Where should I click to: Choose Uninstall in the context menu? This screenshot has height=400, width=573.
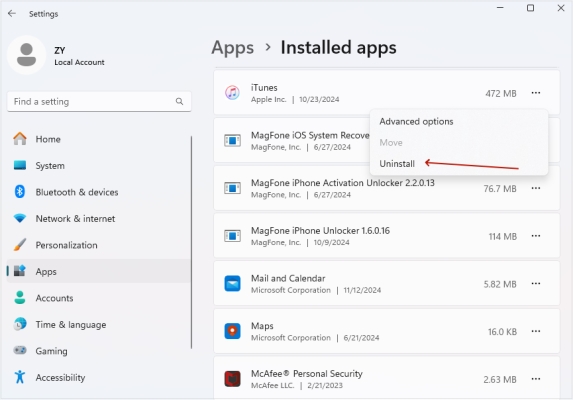click(397, 164)
